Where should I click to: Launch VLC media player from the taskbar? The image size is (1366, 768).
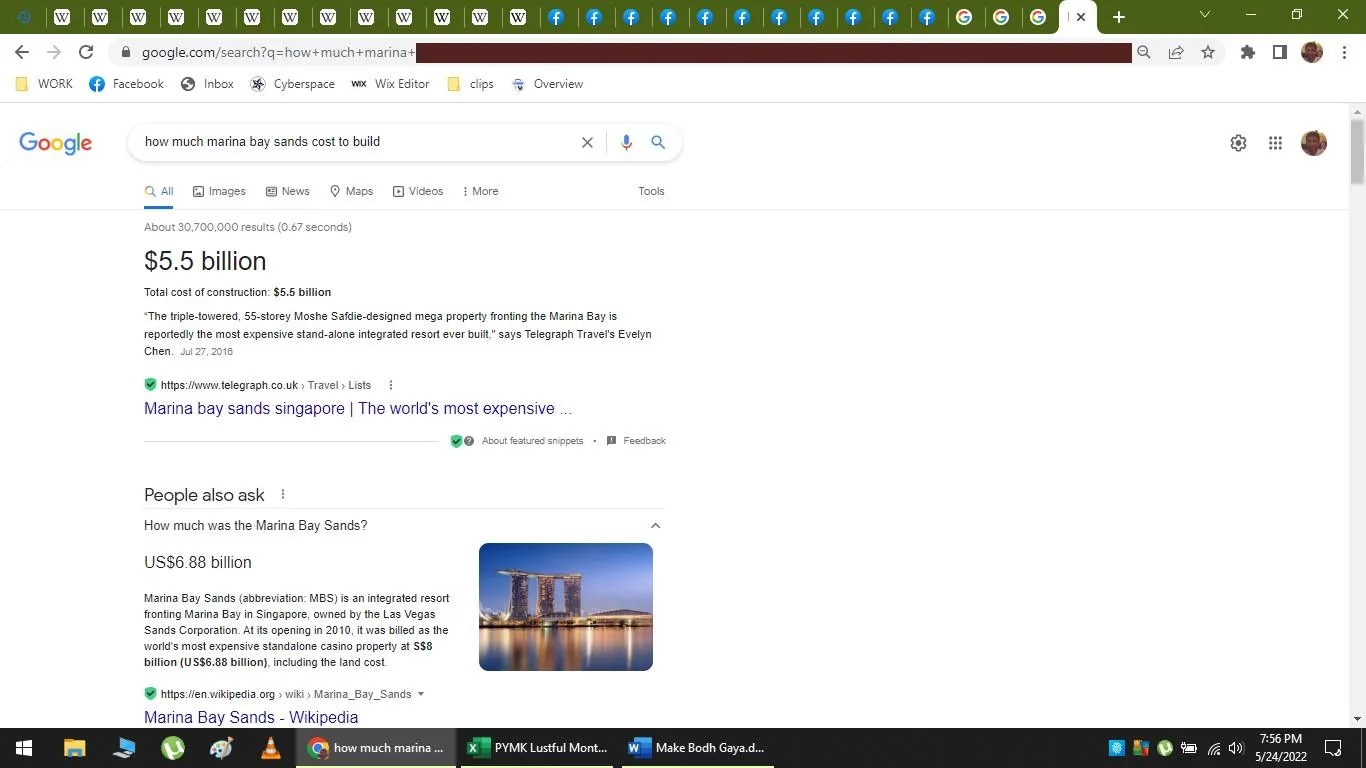[270, 748]
